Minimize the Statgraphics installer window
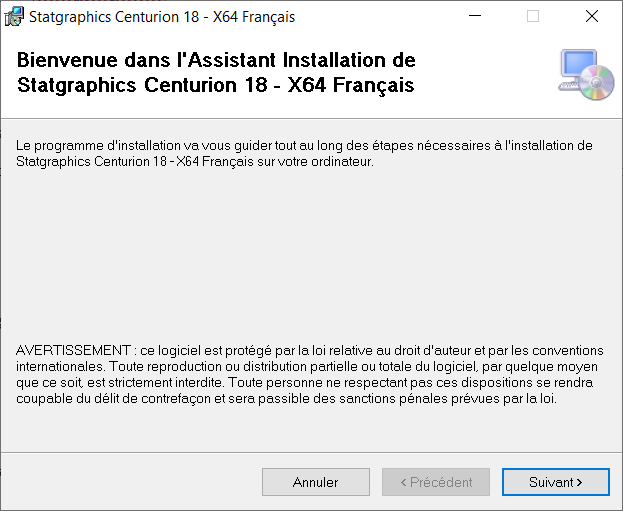Screen dimensions: 623x511 [x=475, y=16]
